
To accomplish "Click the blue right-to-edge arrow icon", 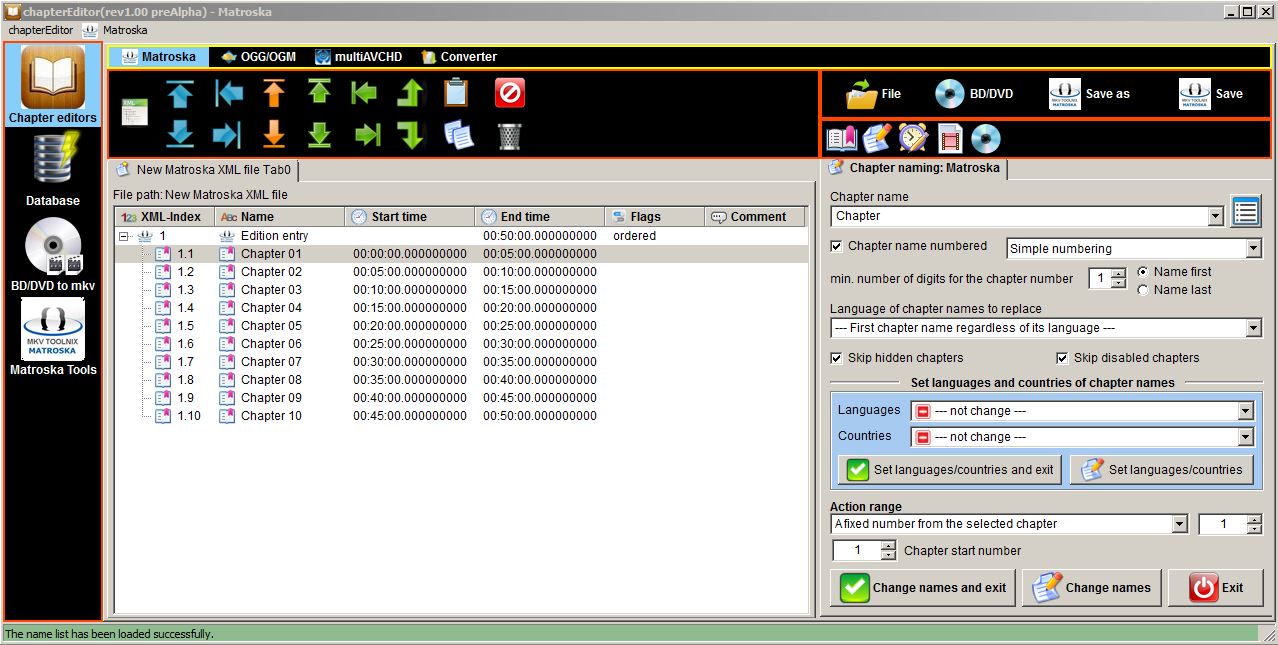I will click(x=228, y=134).
